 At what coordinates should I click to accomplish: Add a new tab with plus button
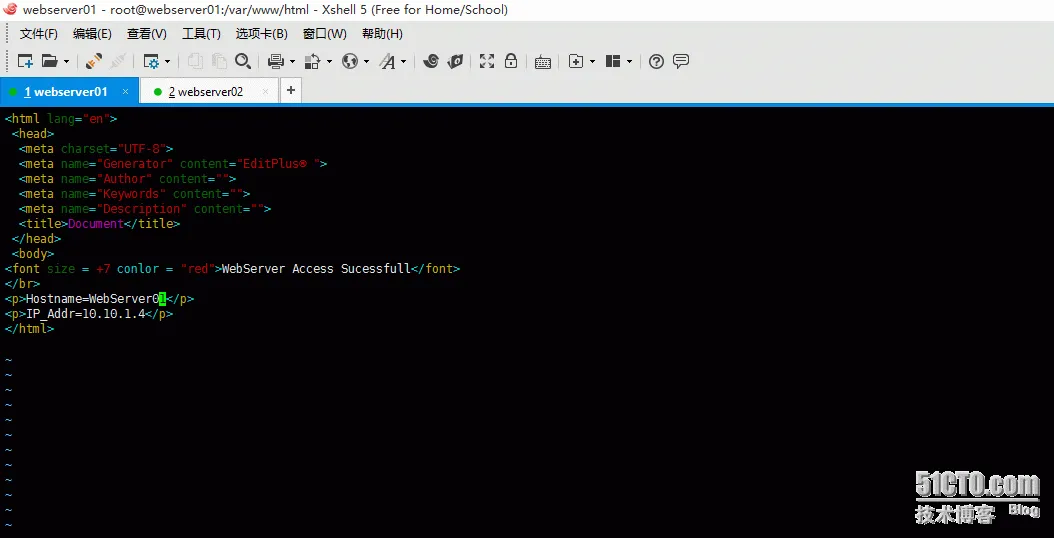[290, 90]
